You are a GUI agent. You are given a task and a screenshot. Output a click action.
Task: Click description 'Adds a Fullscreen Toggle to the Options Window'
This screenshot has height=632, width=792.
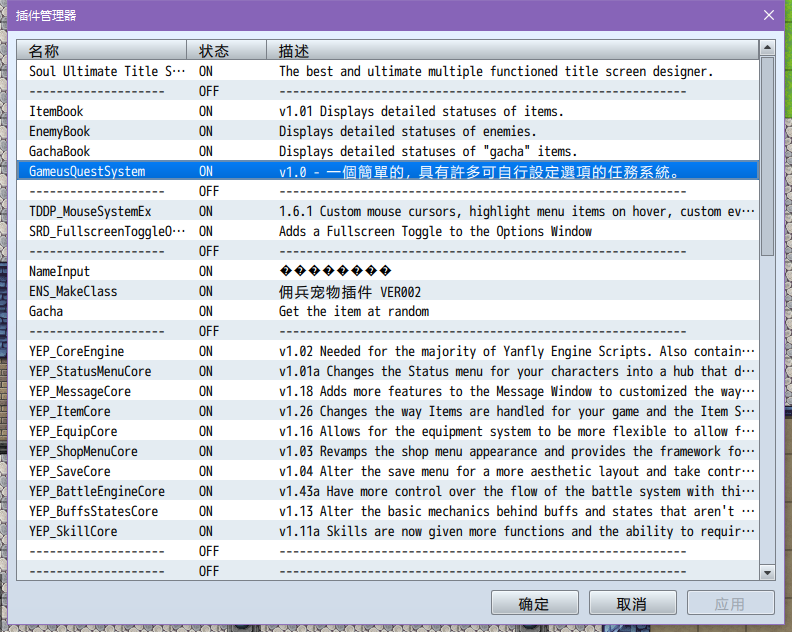pos(435,231)
